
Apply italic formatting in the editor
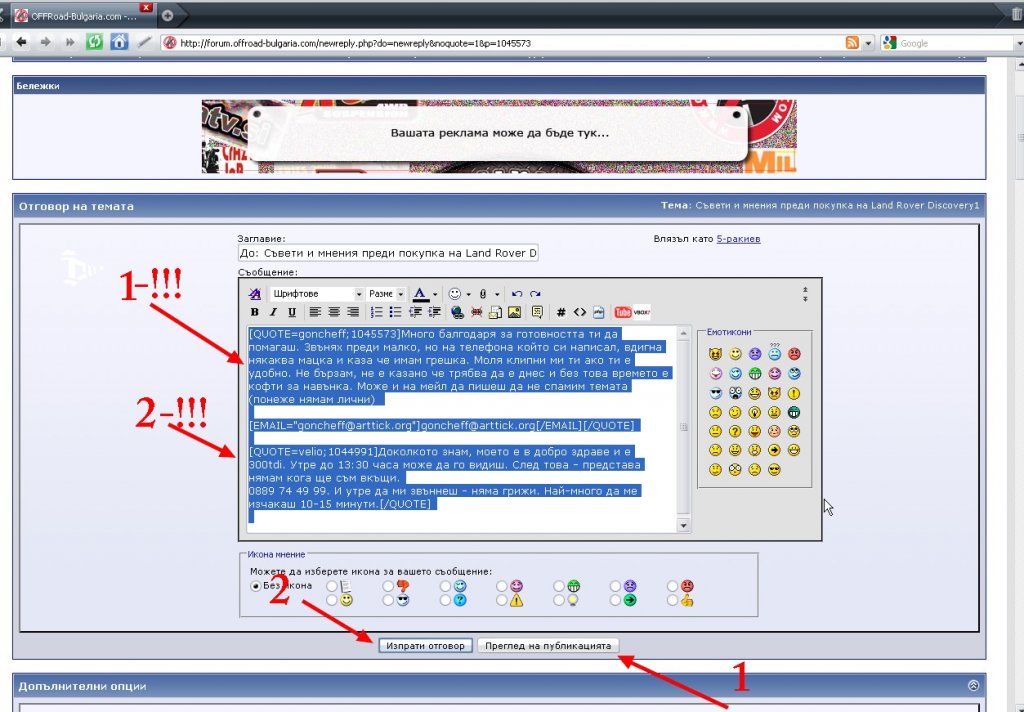[273, 312]
